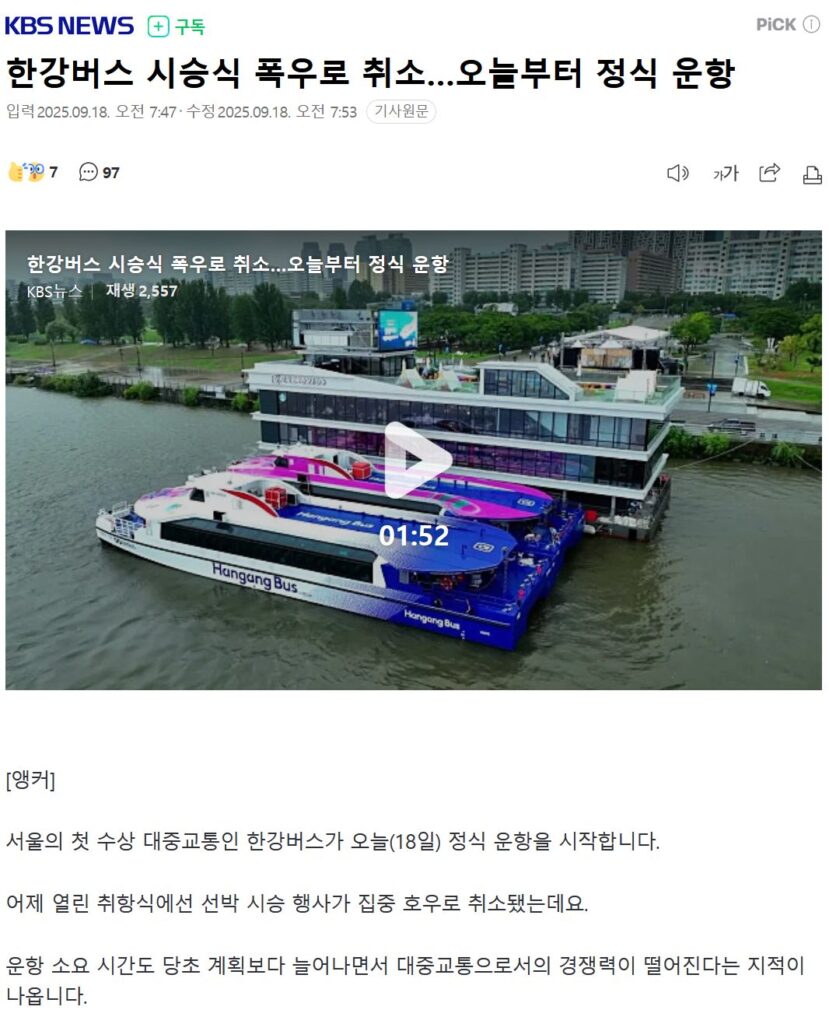Click the KBS뉴스 channel label in video
The width and height of the screenshot is (829, 1024).
click(x=55, y=291)
